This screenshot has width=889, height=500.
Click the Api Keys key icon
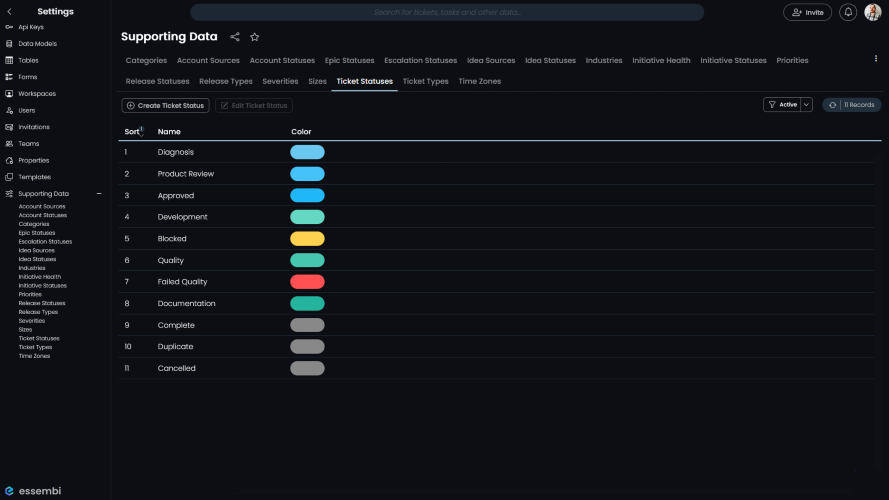pyautogui.click(x=9, y=27)
